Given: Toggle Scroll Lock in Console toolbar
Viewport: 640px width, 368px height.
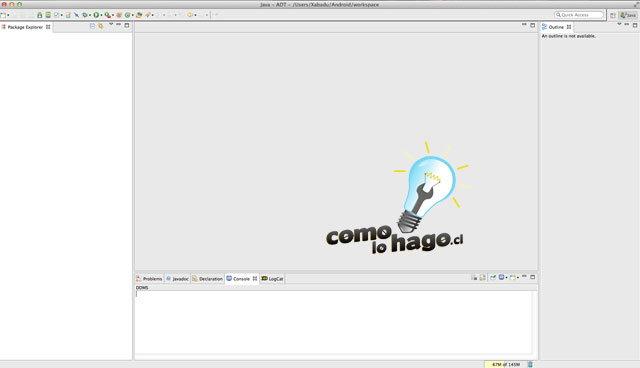Looking at the screenshot, I should click(482, 277).
